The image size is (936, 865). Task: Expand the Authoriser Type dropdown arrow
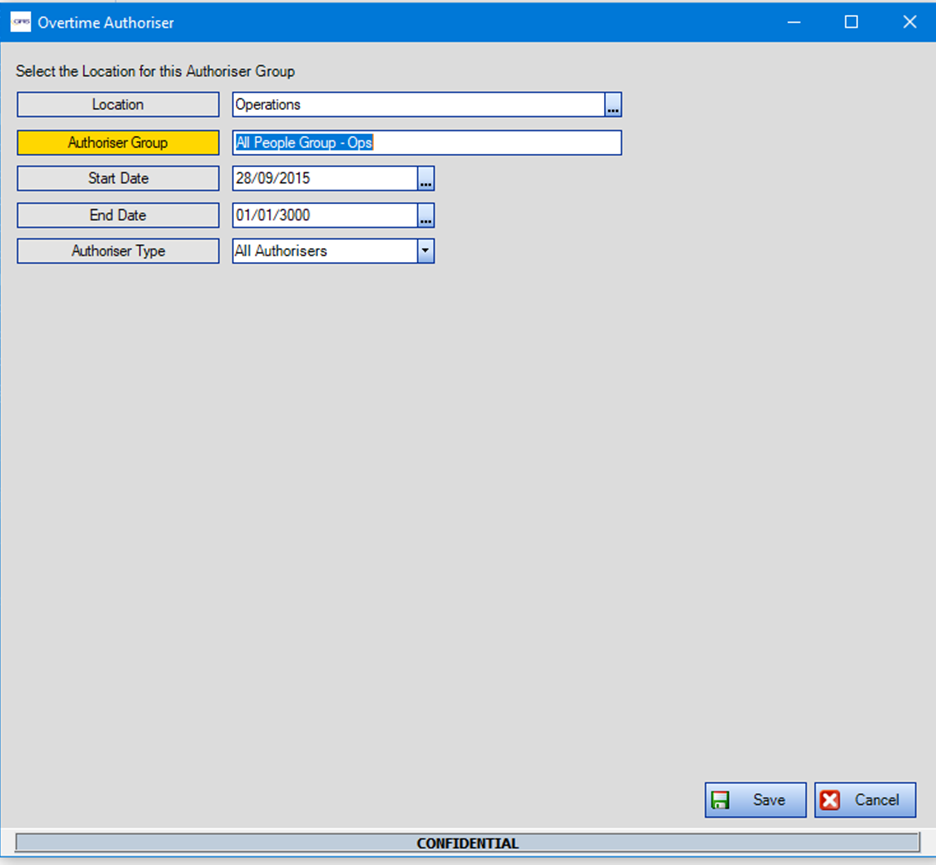click(426, 251)
